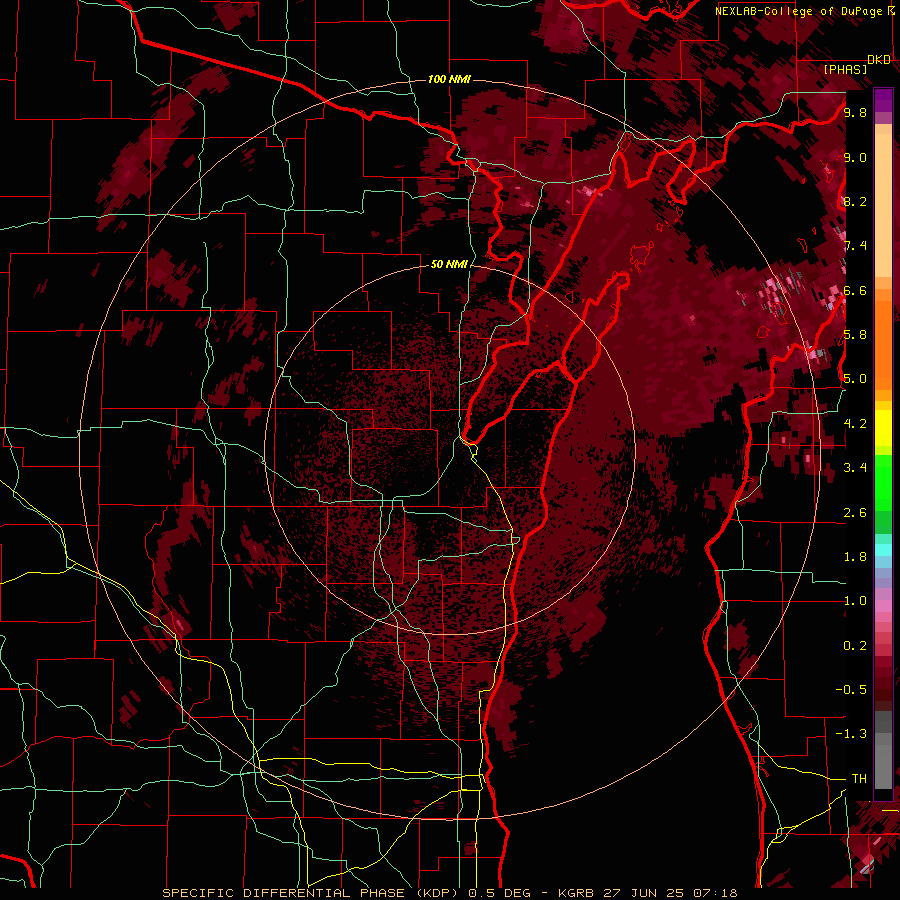Click the 0.2 value on the color scale

(855, 646)
